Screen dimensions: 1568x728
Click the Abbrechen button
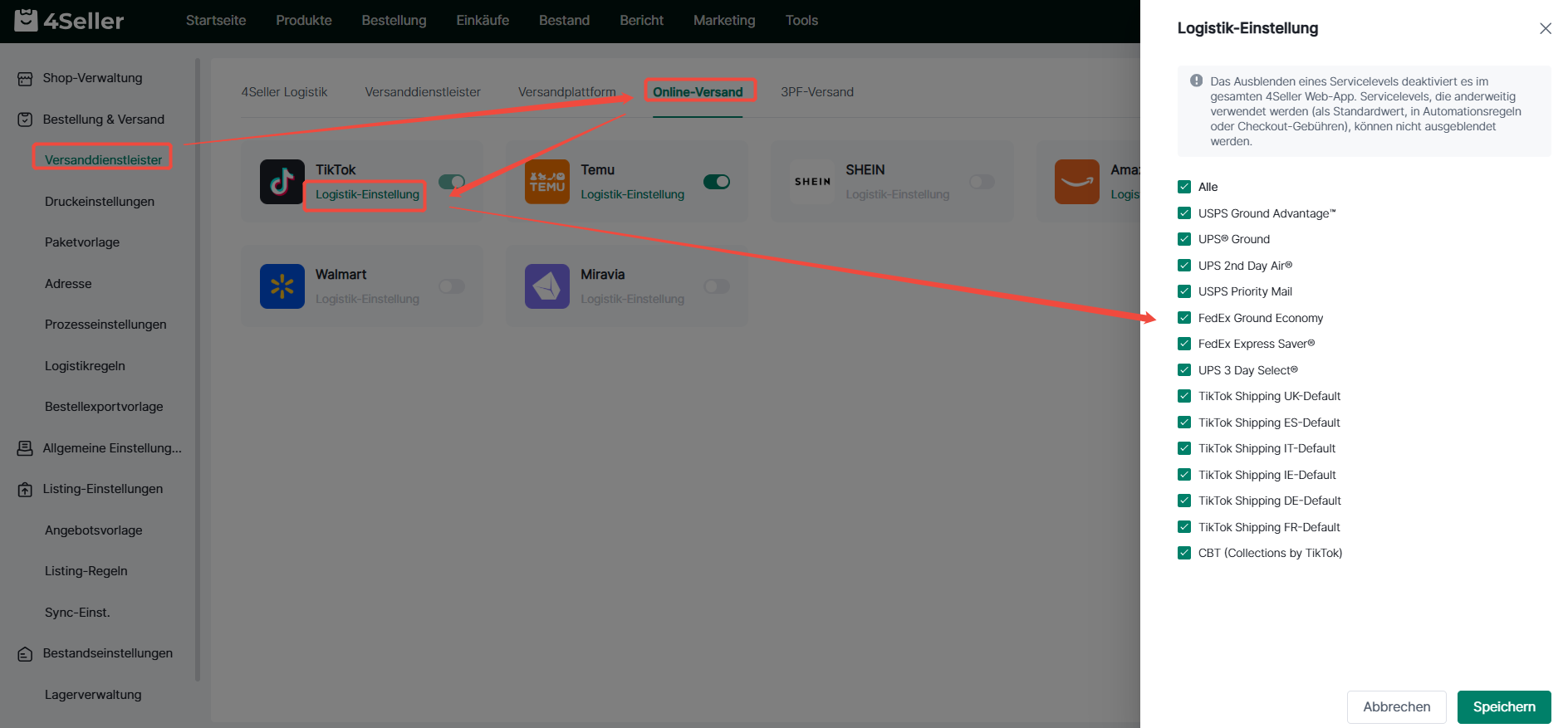point(1397,707)
